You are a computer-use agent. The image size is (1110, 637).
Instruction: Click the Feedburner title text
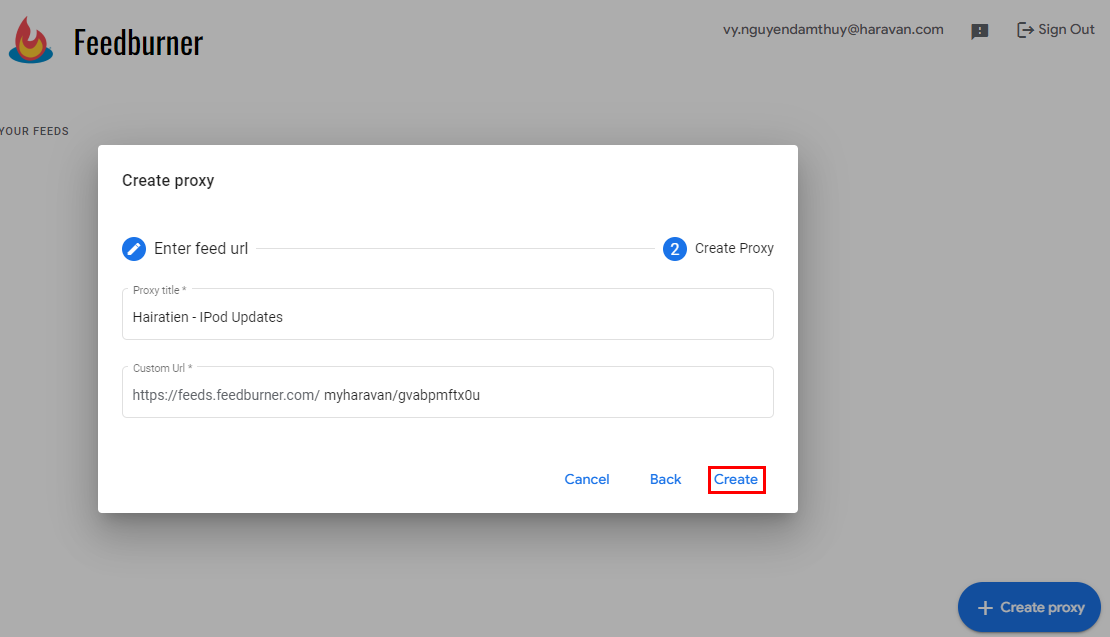pyautogui.click(x=138, y=42)
